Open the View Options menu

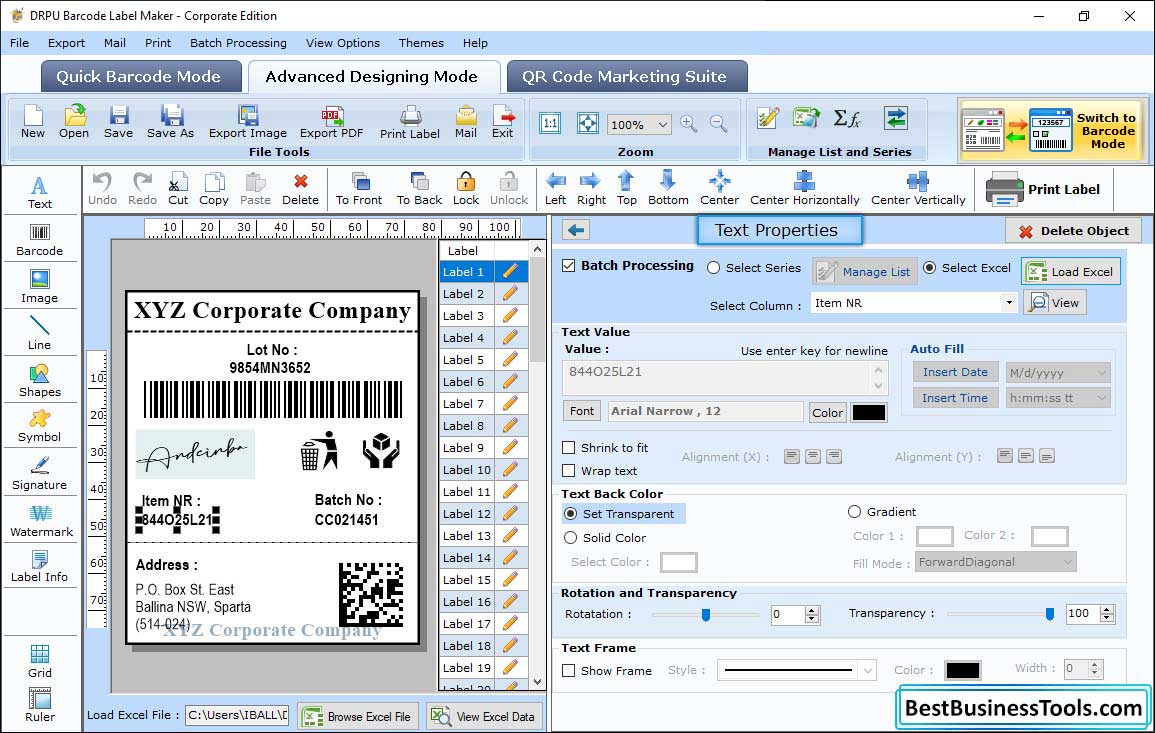tap(343, 43)
